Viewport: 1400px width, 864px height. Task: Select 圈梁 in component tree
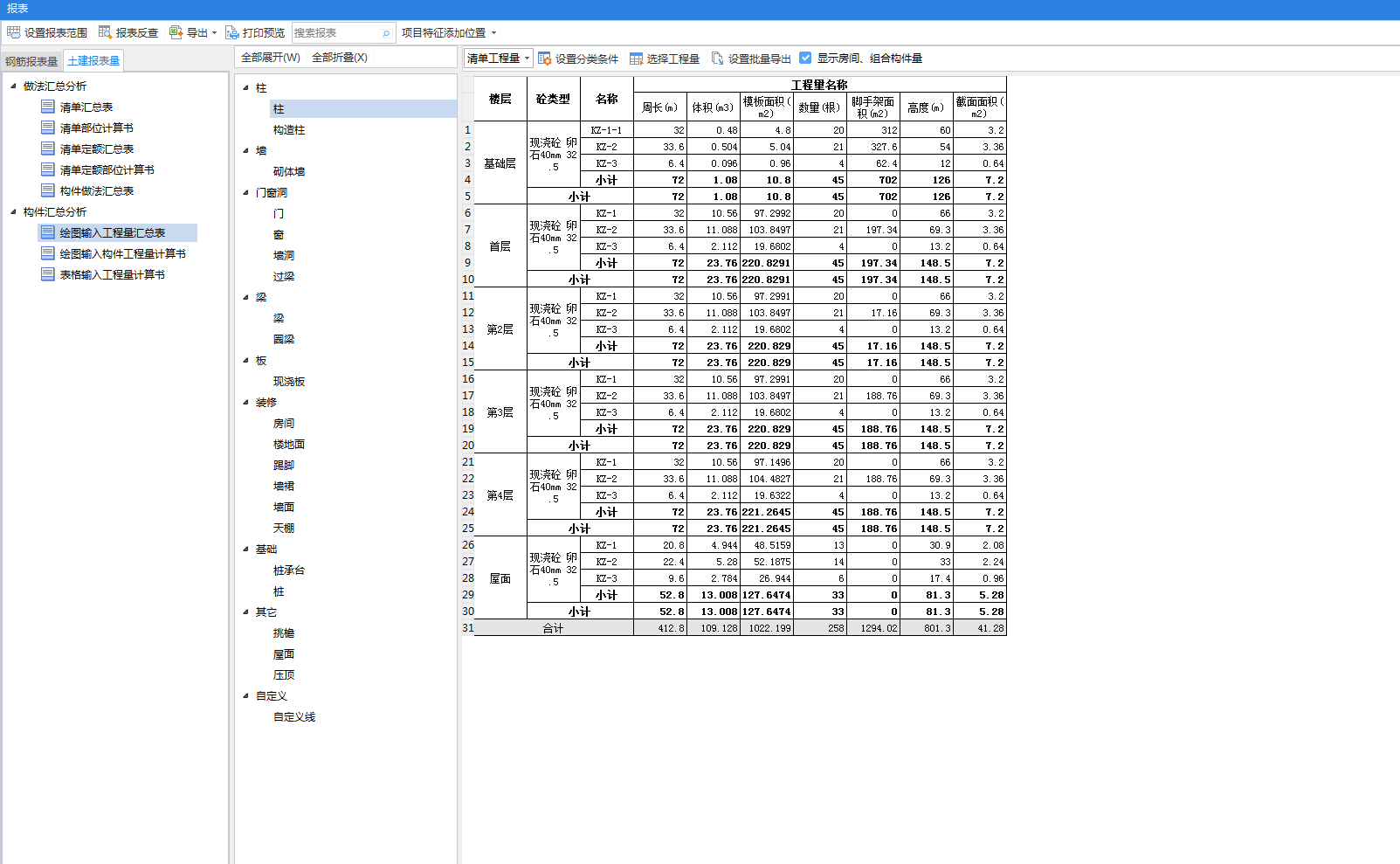[x=284, y=339]
